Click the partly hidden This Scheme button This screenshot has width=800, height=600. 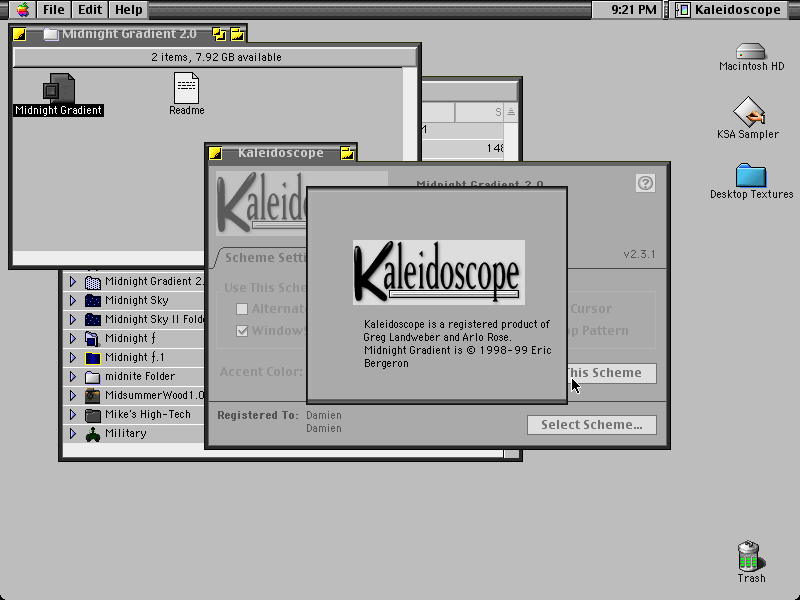(x=612, y=373)
